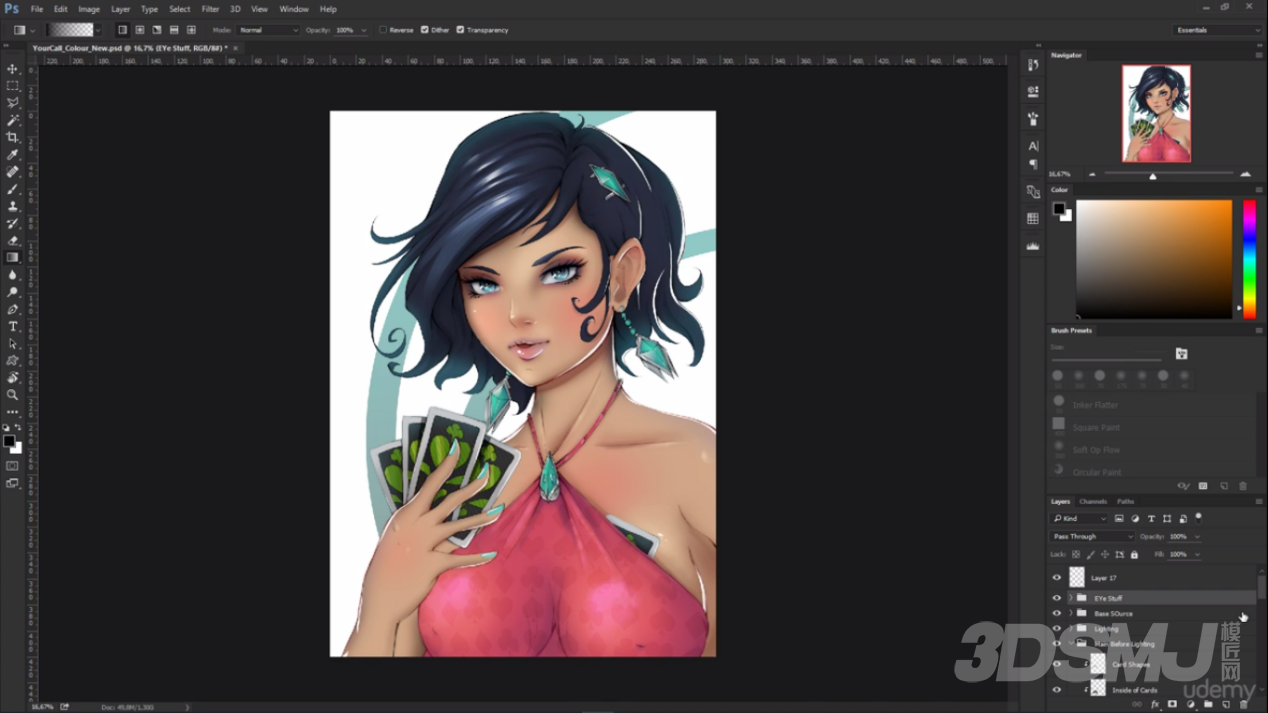Pick the Eyedropper tool
Viewport: 1268px width, 713px height.
pos(13,155)
